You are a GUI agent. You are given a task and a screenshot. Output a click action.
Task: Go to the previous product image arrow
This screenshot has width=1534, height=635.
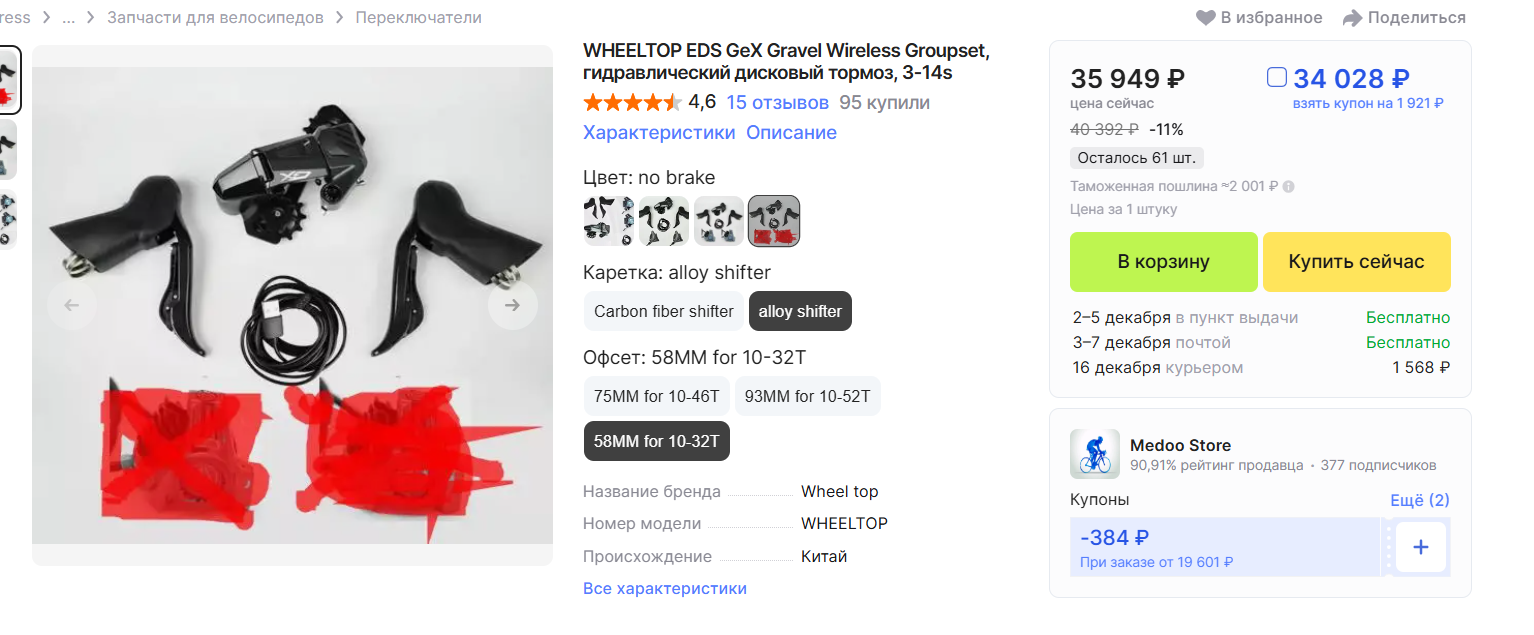(72, 305)
